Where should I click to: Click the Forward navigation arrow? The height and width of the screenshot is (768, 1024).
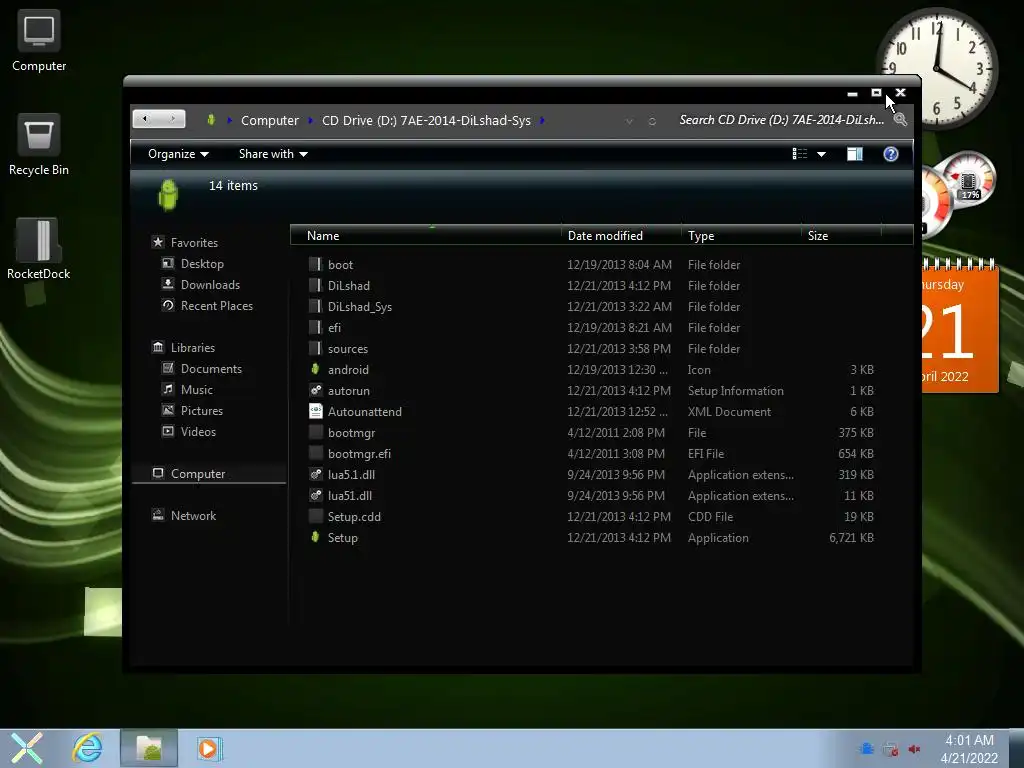click(172, 119)
